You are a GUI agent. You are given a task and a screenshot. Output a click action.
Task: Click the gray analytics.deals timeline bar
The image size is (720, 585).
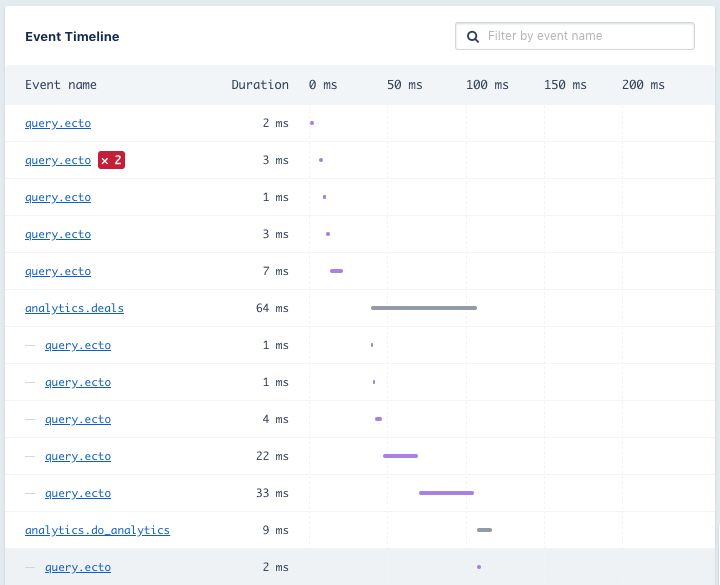[424, 308]
